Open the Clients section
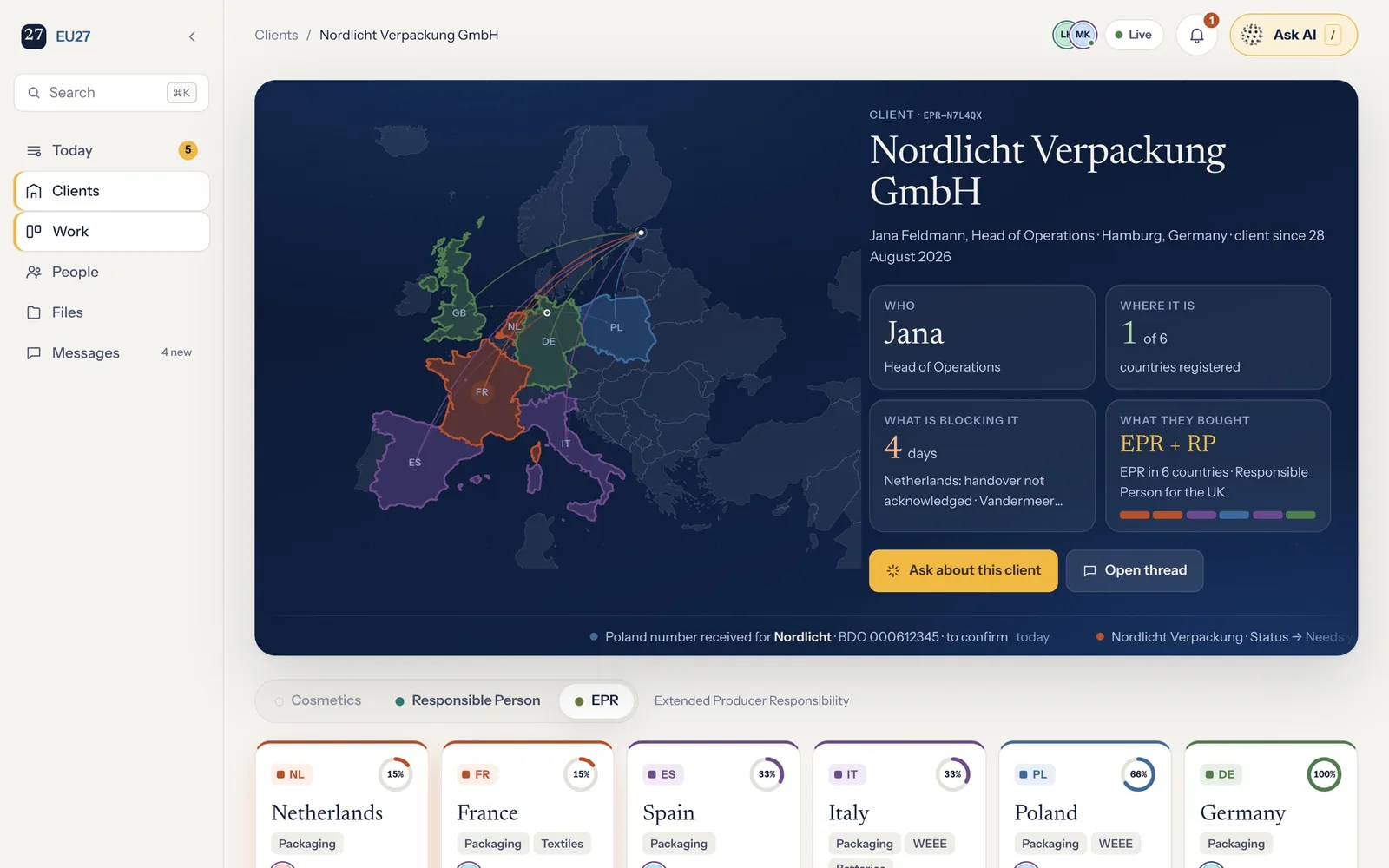This screenshot has width=1389, height=868. pyautogui.click(x=111, y=191)
